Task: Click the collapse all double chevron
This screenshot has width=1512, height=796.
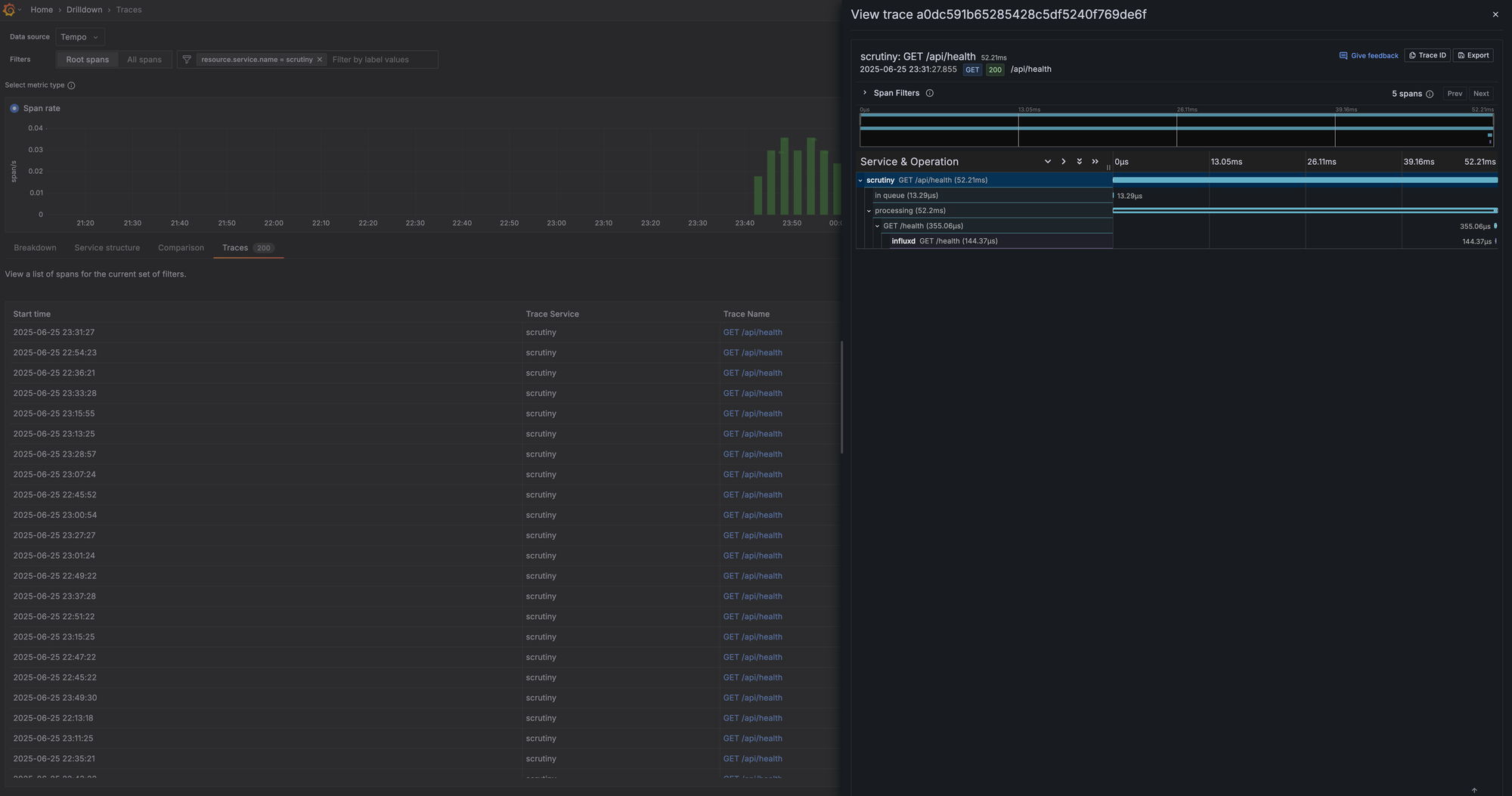Action: point(1095,162)
